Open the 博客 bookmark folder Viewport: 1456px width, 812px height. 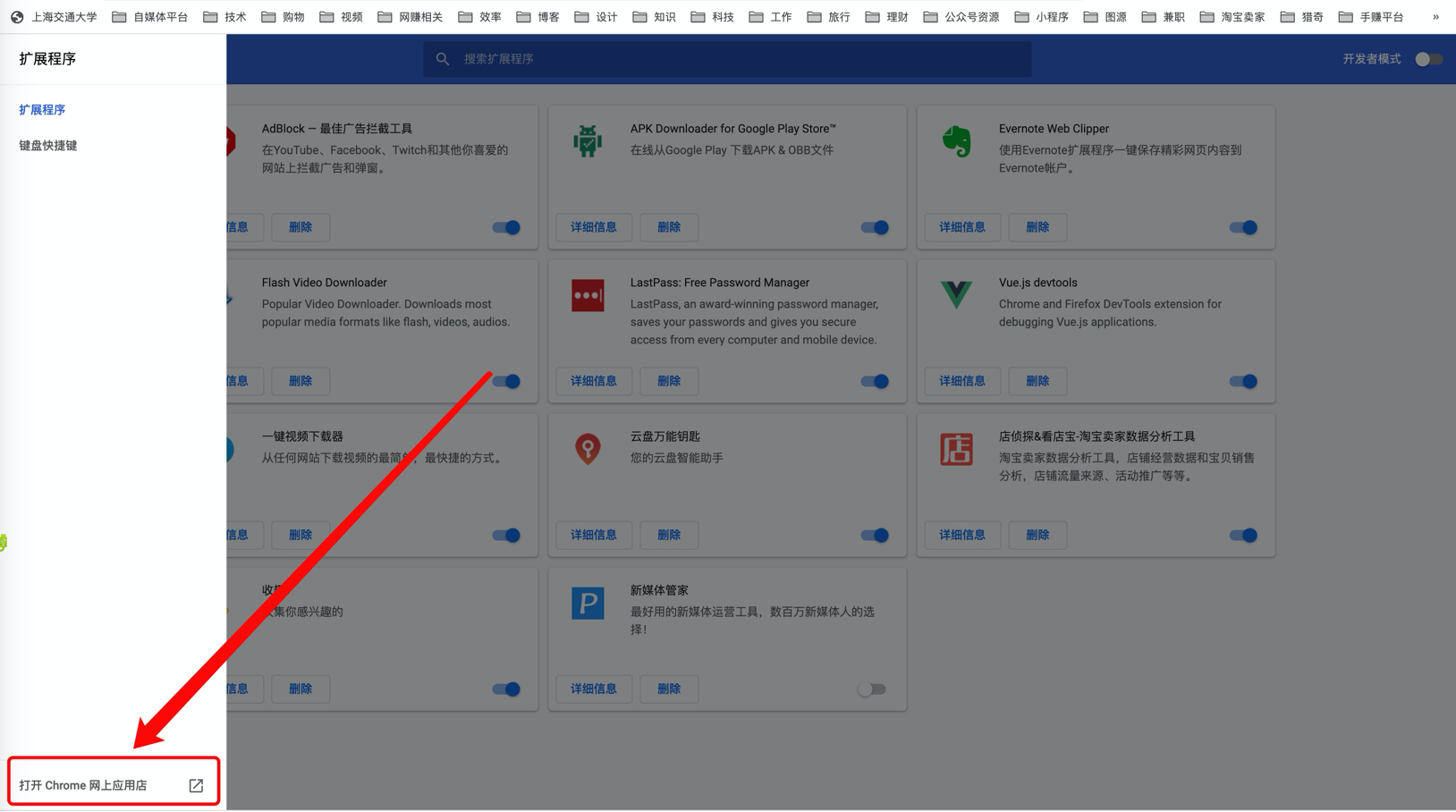tap(538, 17)
